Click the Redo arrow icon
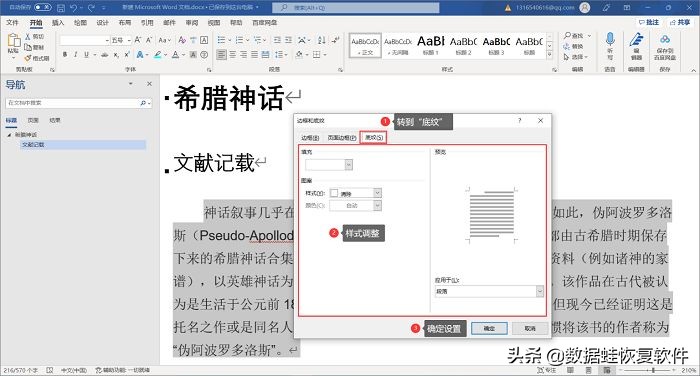Image resolution: width=700 pixels, height=376 pixels. click(x=91, y=8)
